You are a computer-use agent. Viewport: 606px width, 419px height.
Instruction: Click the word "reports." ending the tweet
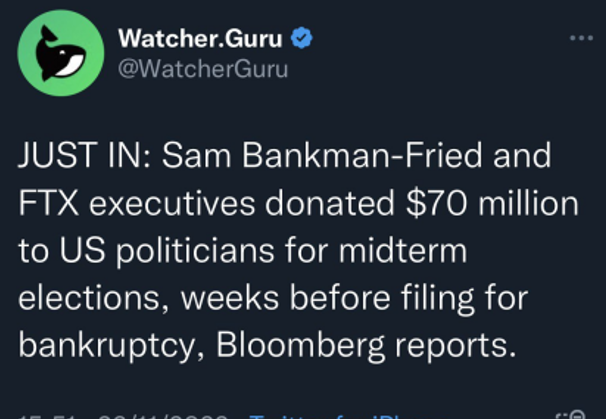click(455, 346)
